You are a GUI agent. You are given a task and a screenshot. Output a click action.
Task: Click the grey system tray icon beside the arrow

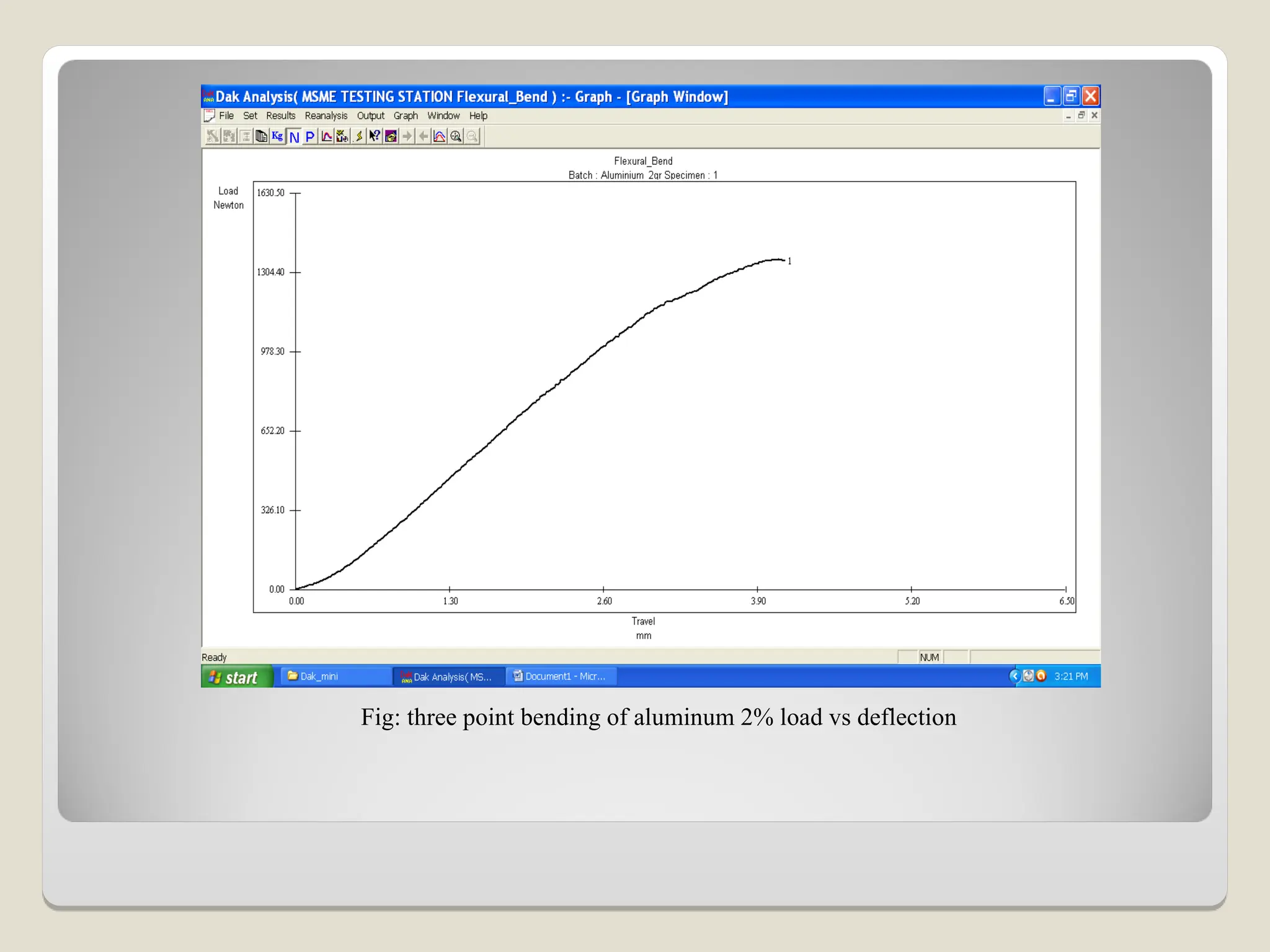pos(1028,676)
